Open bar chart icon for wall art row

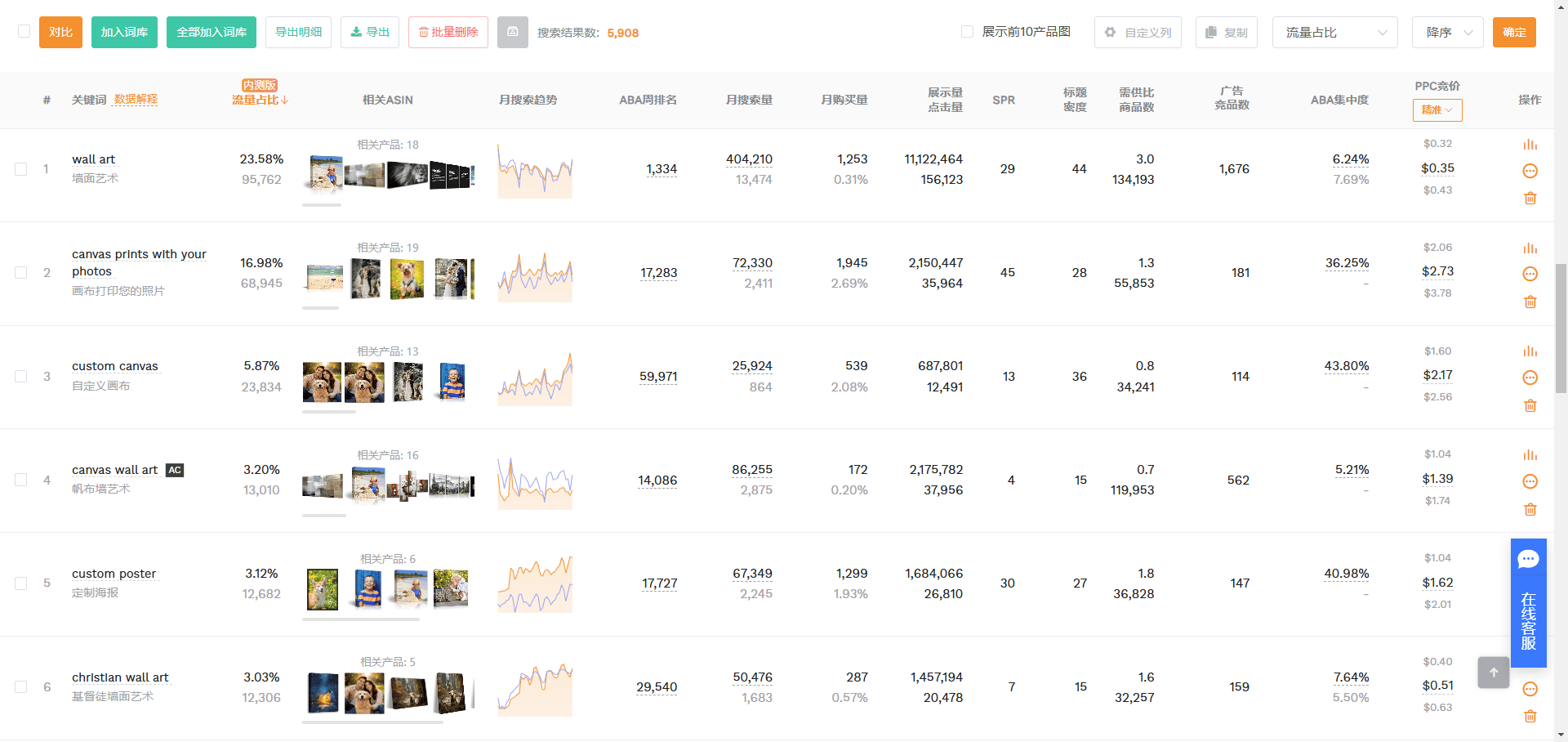pos(1530,145)
